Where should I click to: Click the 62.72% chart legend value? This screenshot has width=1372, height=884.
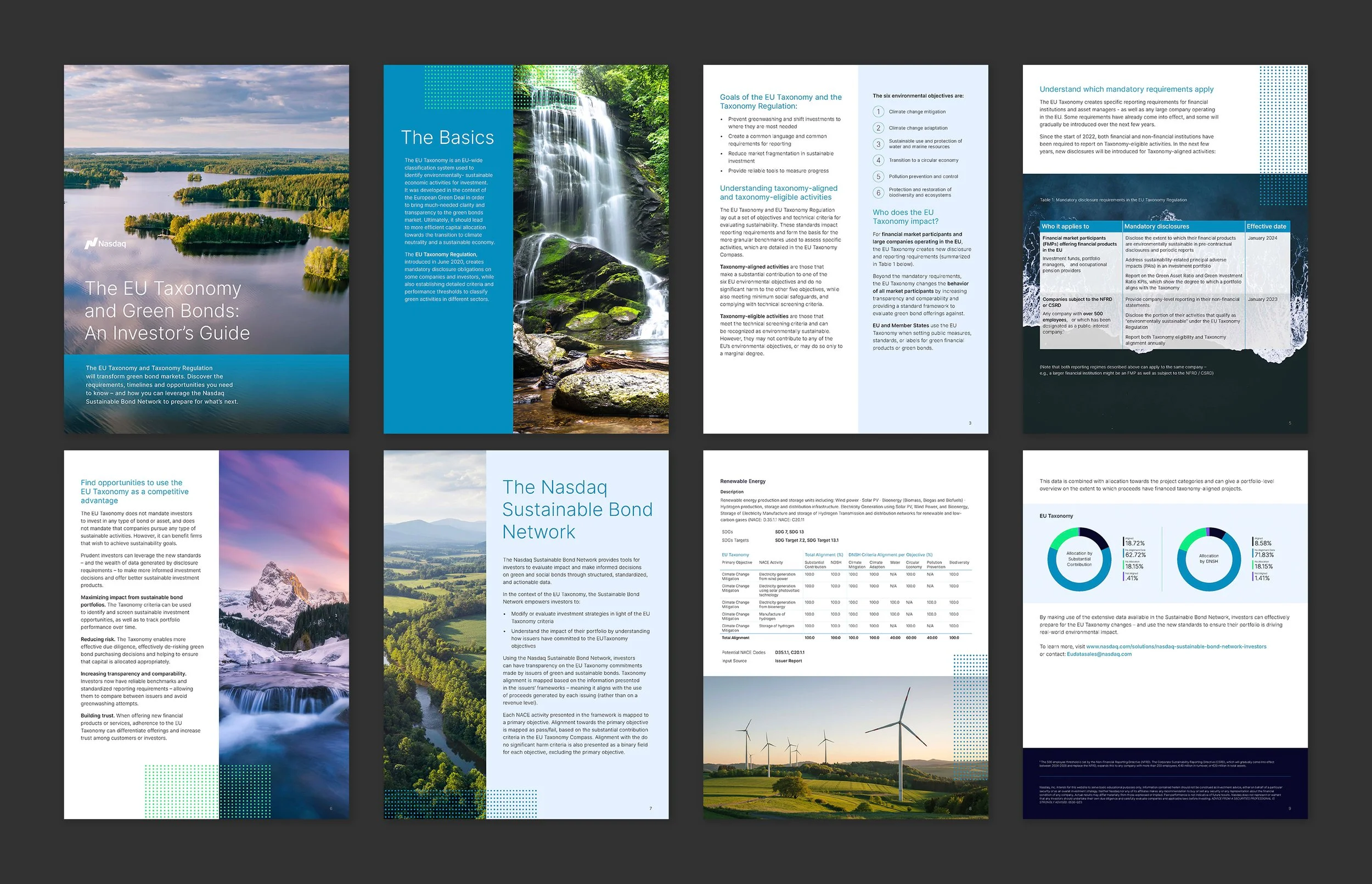(1135, 555)
